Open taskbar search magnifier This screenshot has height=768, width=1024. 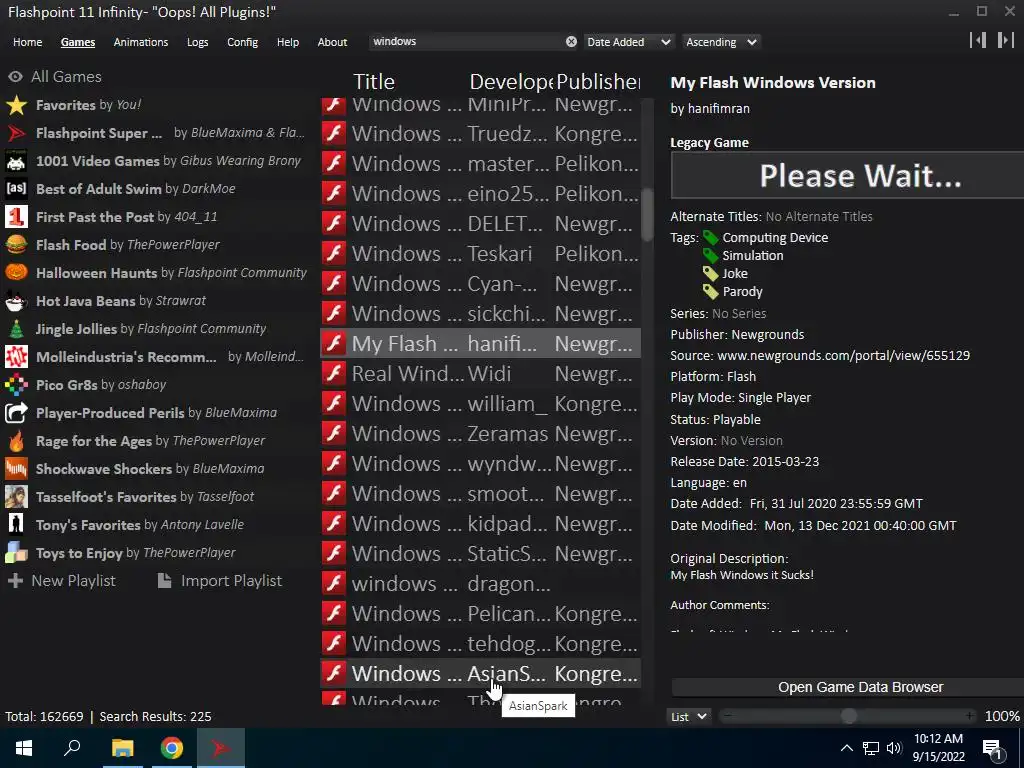(72, 748)
